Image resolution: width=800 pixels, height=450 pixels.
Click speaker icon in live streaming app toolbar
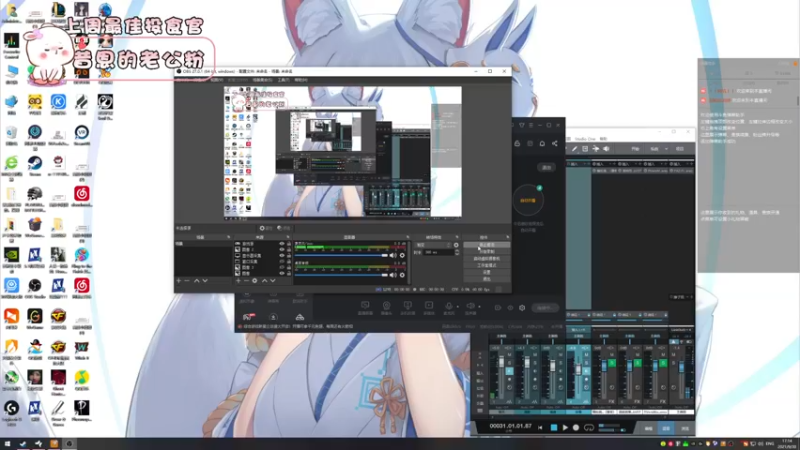(470, 306)
